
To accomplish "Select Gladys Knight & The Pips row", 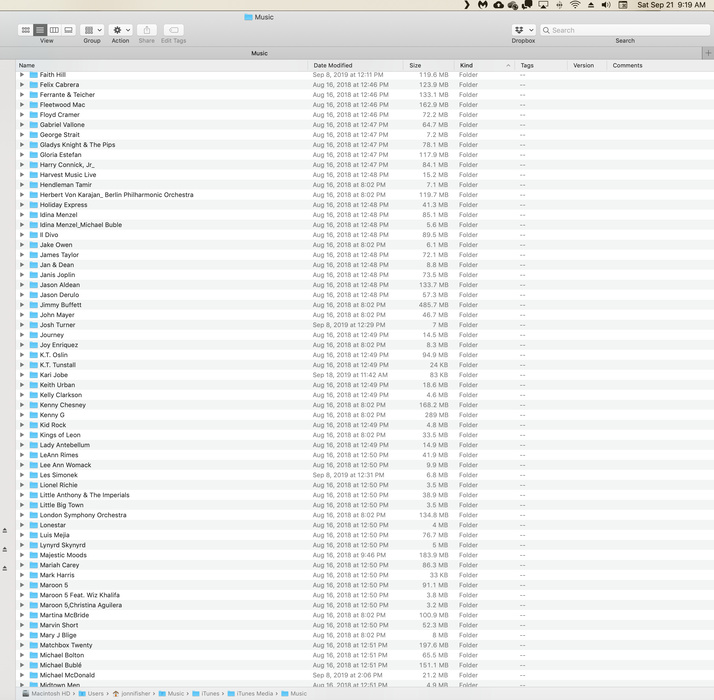I will [364, 145].
